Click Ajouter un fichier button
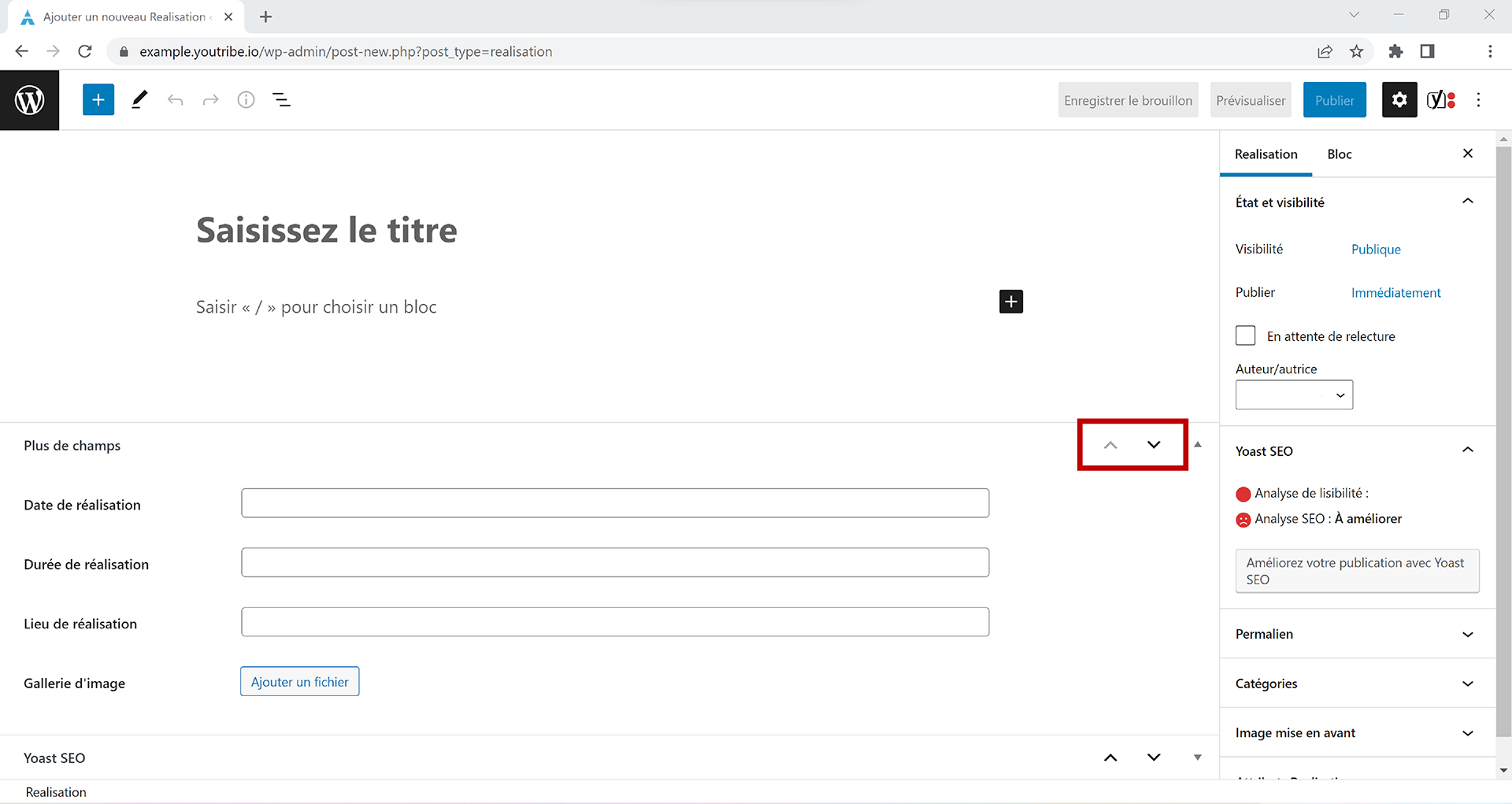Viewport: 1512px width, 804px height. coord(300,682)
